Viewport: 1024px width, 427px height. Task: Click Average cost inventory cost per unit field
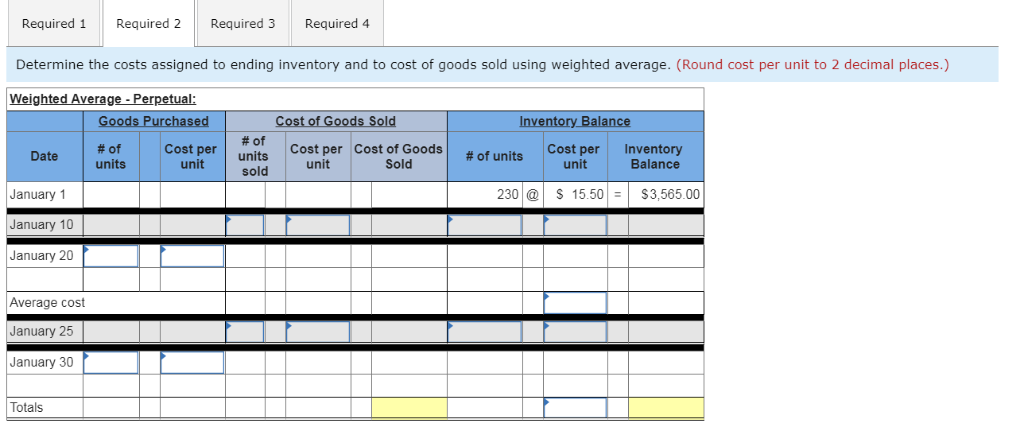point(575,303)
